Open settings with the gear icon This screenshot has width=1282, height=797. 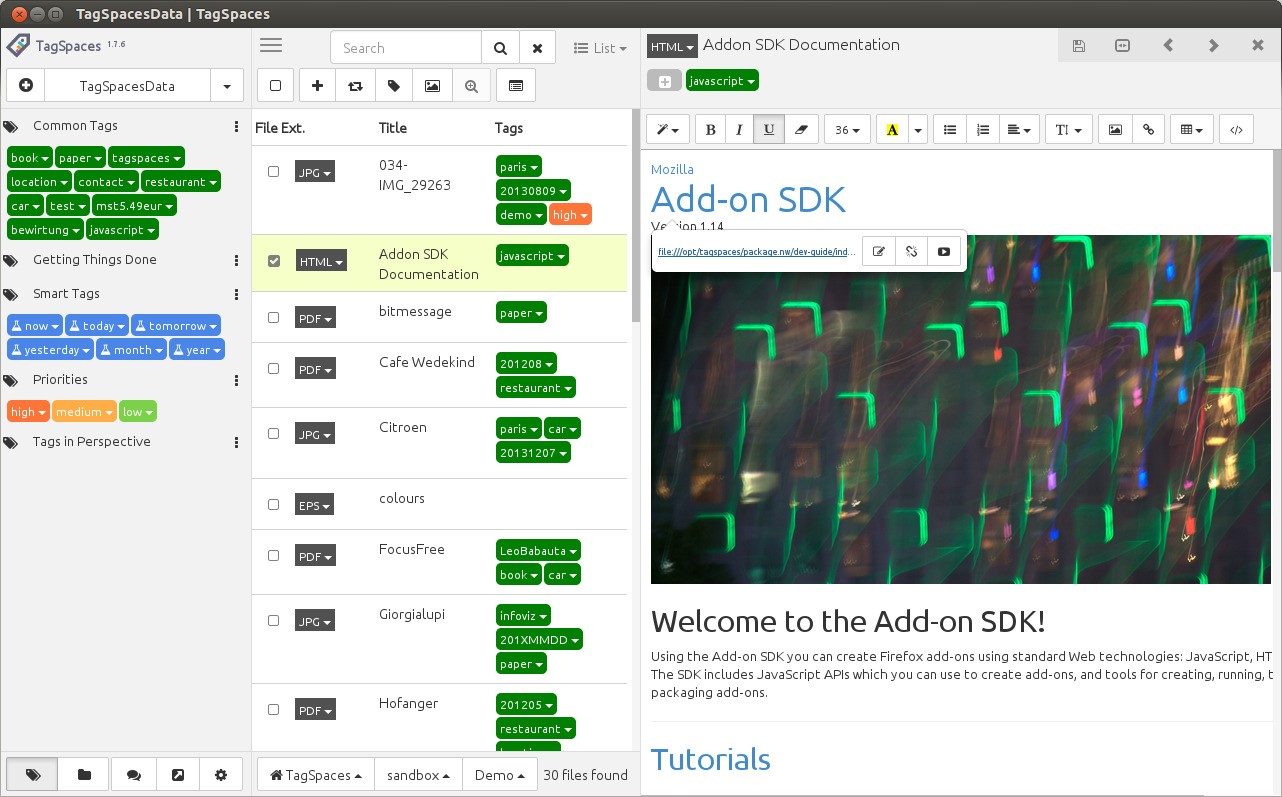(x=221, y=775)
